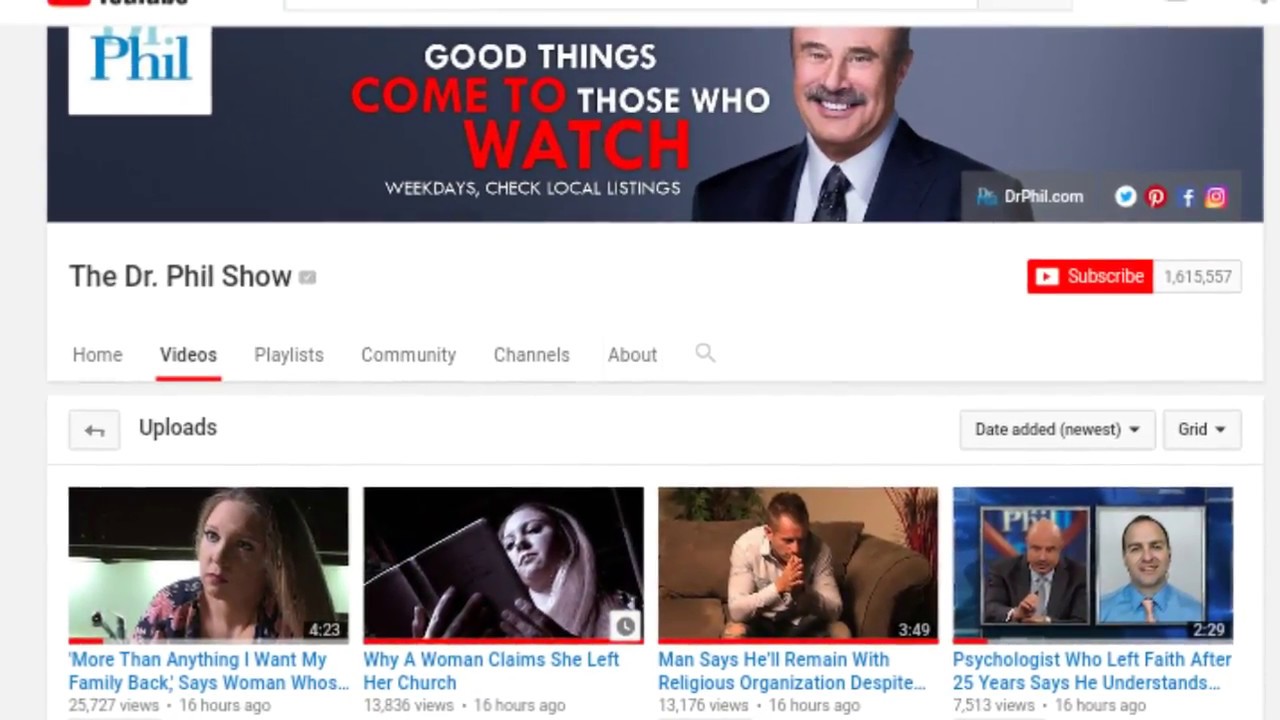Open thumbnail of psychologist split-screen video
The width and height of the screenshot is (1280, 720).
coord(1093,564)
